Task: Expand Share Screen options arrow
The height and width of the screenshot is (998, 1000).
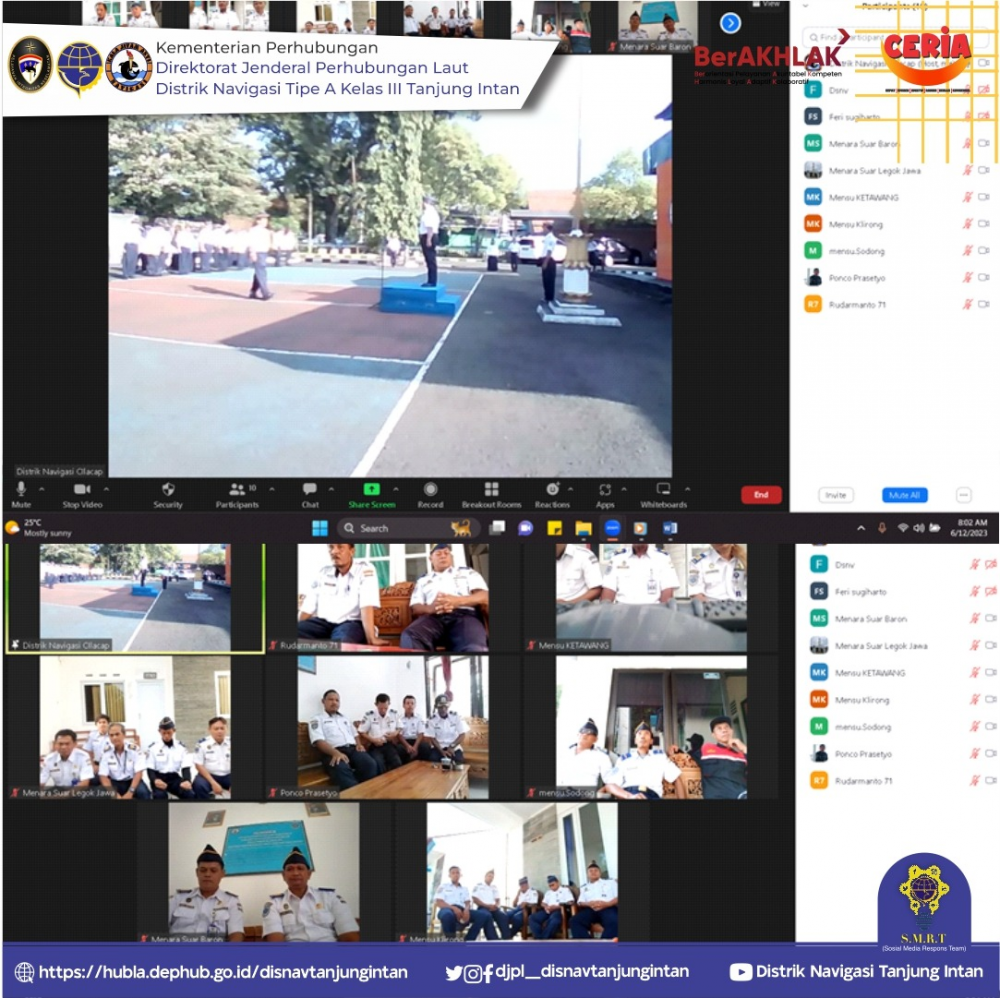Action: tap(396, 489)
